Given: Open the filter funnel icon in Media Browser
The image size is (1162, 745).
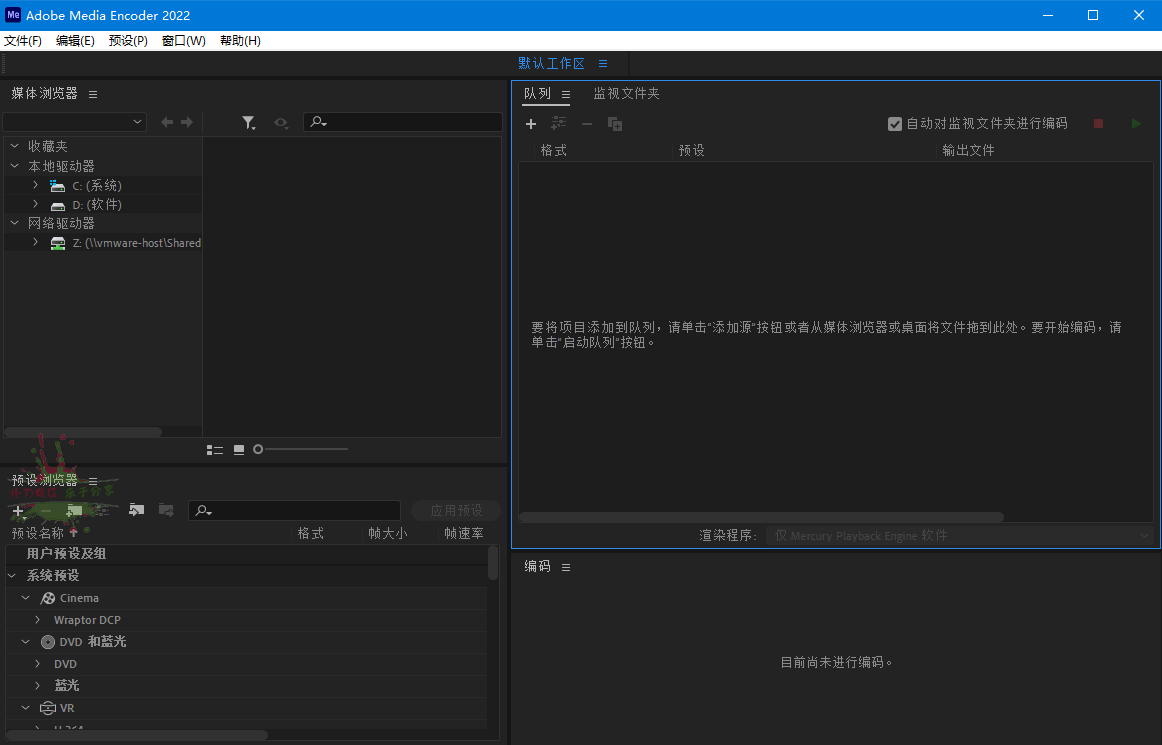Looking at the screenshot, I should [x=248, y=122].
